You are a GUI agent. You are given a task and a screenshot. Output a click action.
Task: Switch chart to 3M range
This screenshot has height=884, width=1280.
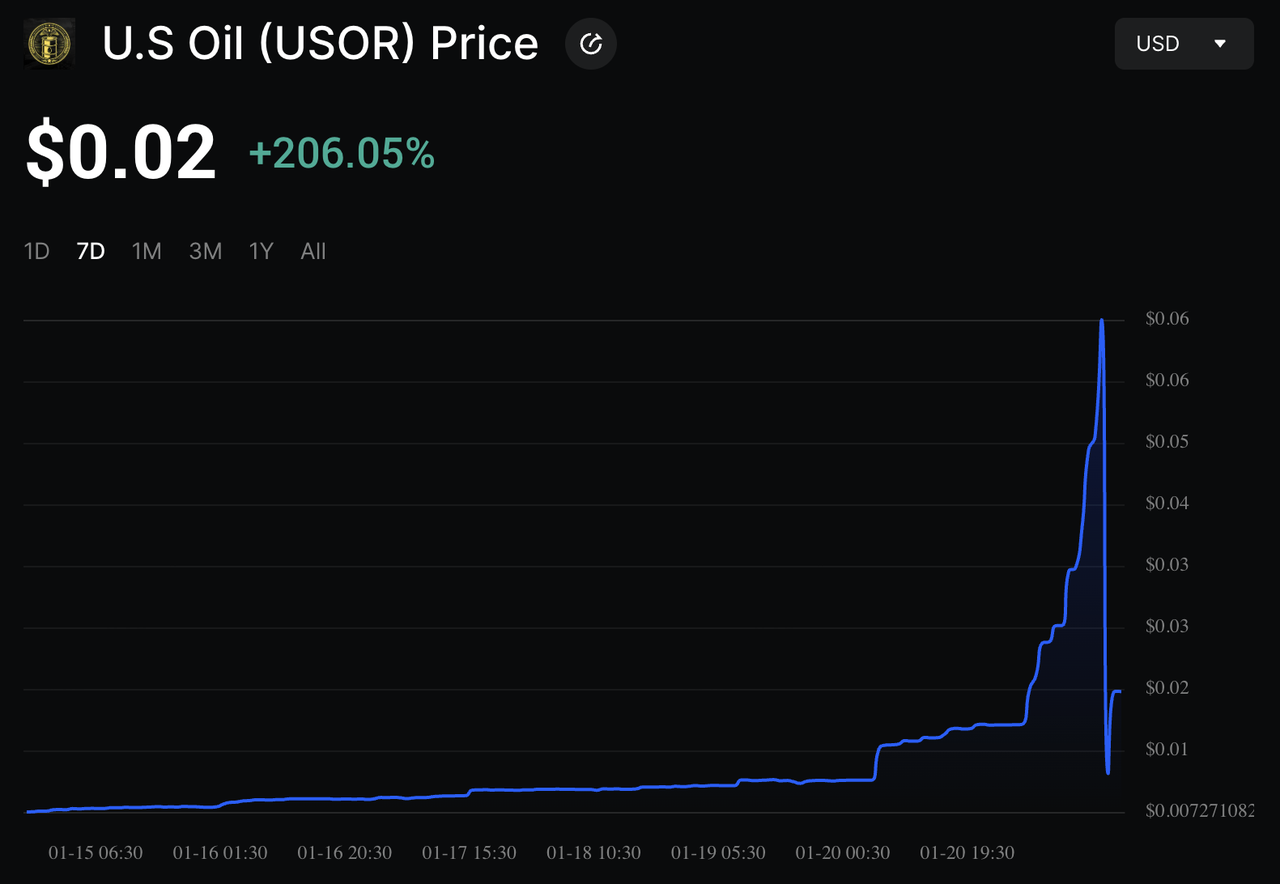coord(205,251)
